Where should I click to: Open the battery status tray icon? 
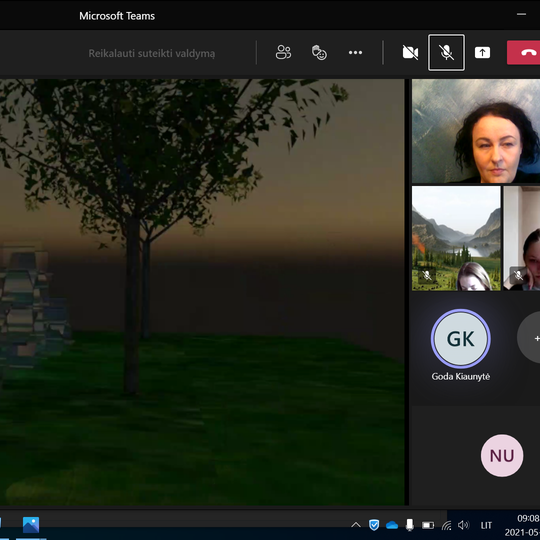tap(428, 525)
